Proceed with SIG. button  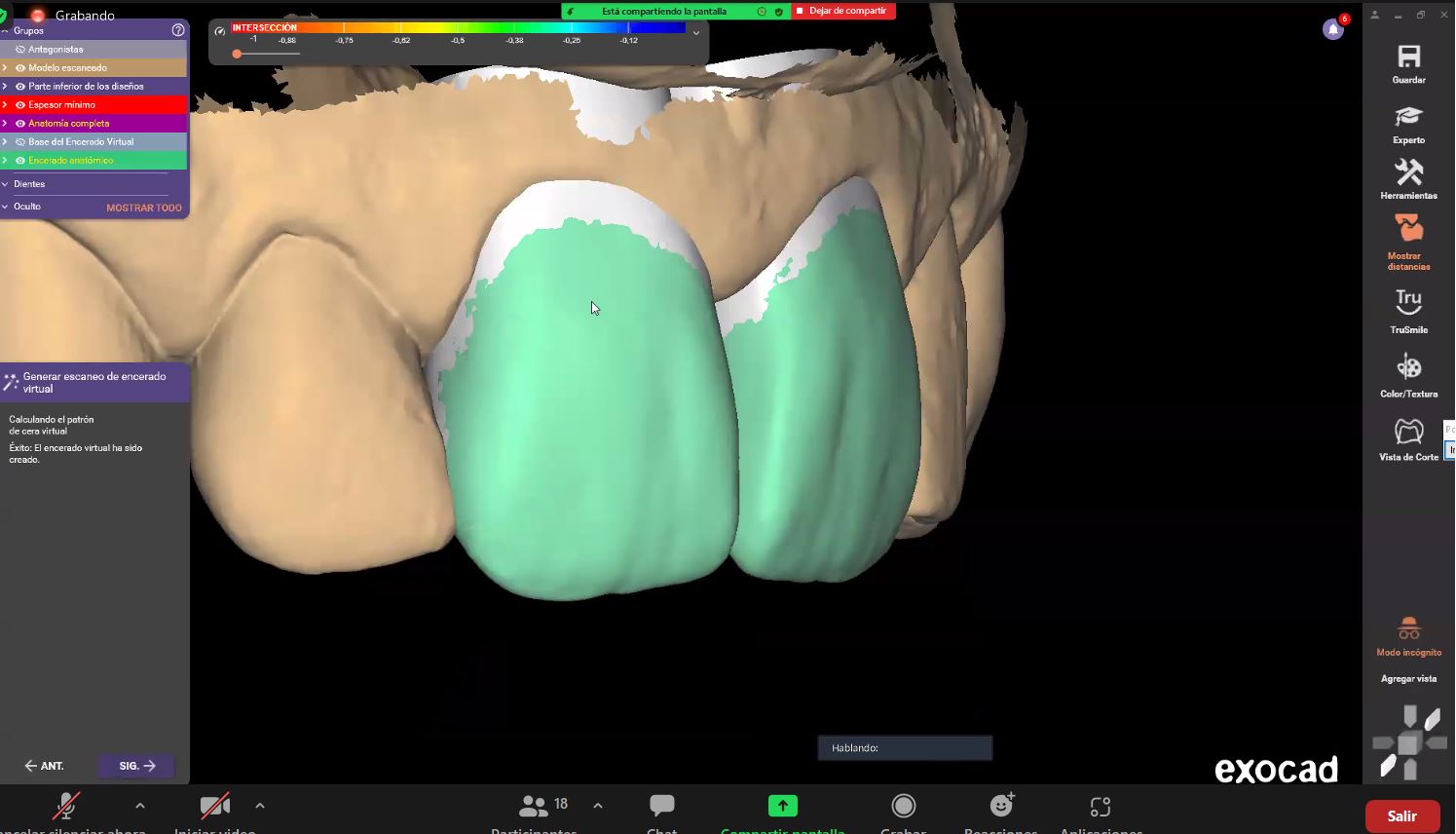(x=136, y=766)
